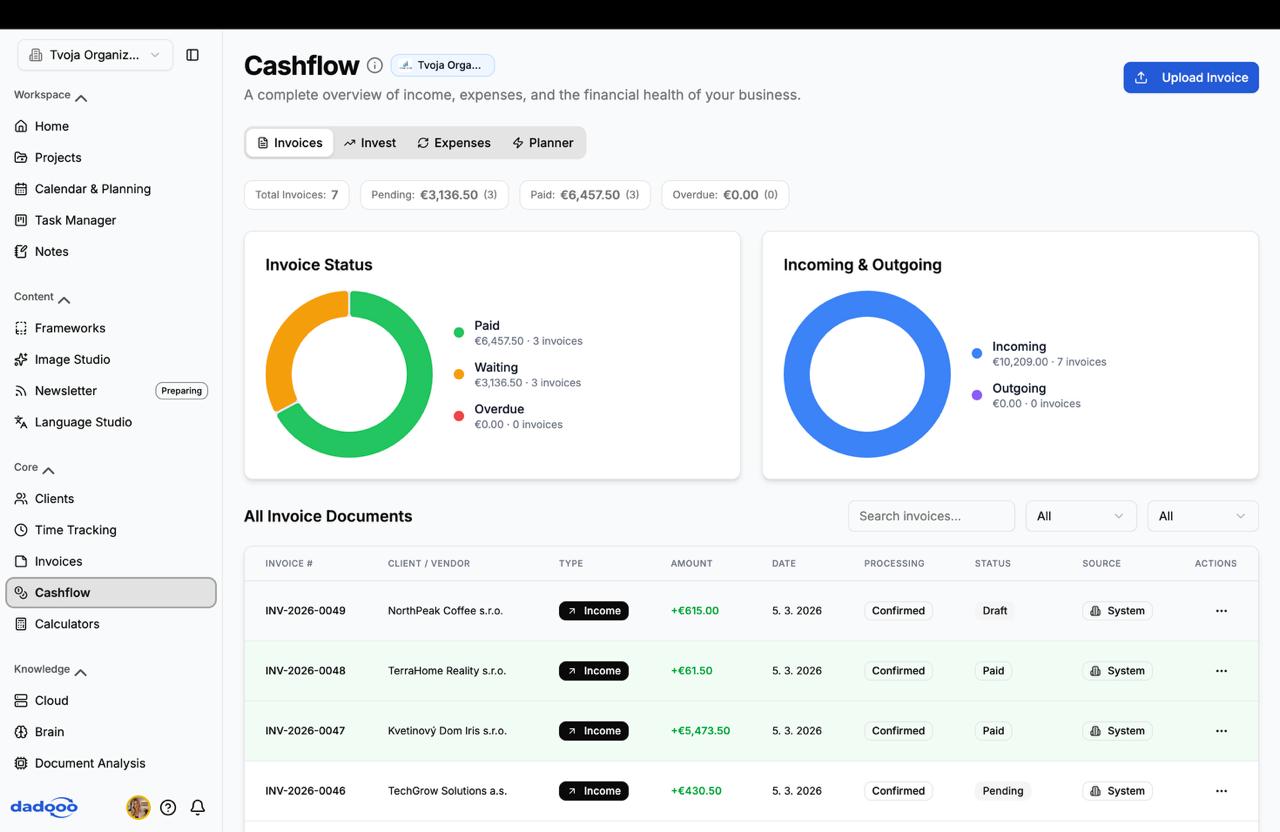Open Image Studio from the sidebar
1280x832 pixels.
[72, 359]
